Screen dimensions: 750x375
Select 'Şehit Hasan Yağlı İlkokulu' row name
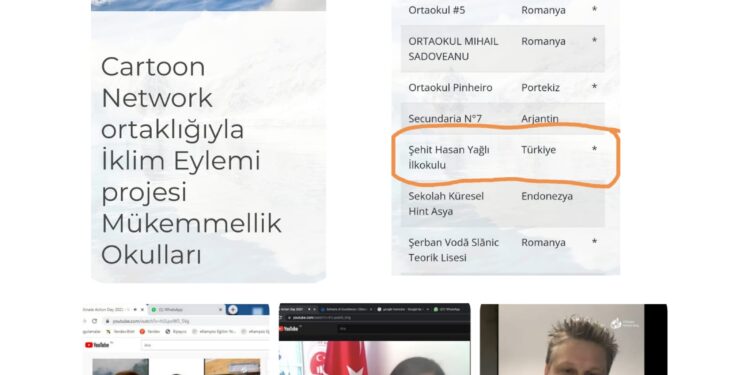(449, 157)
